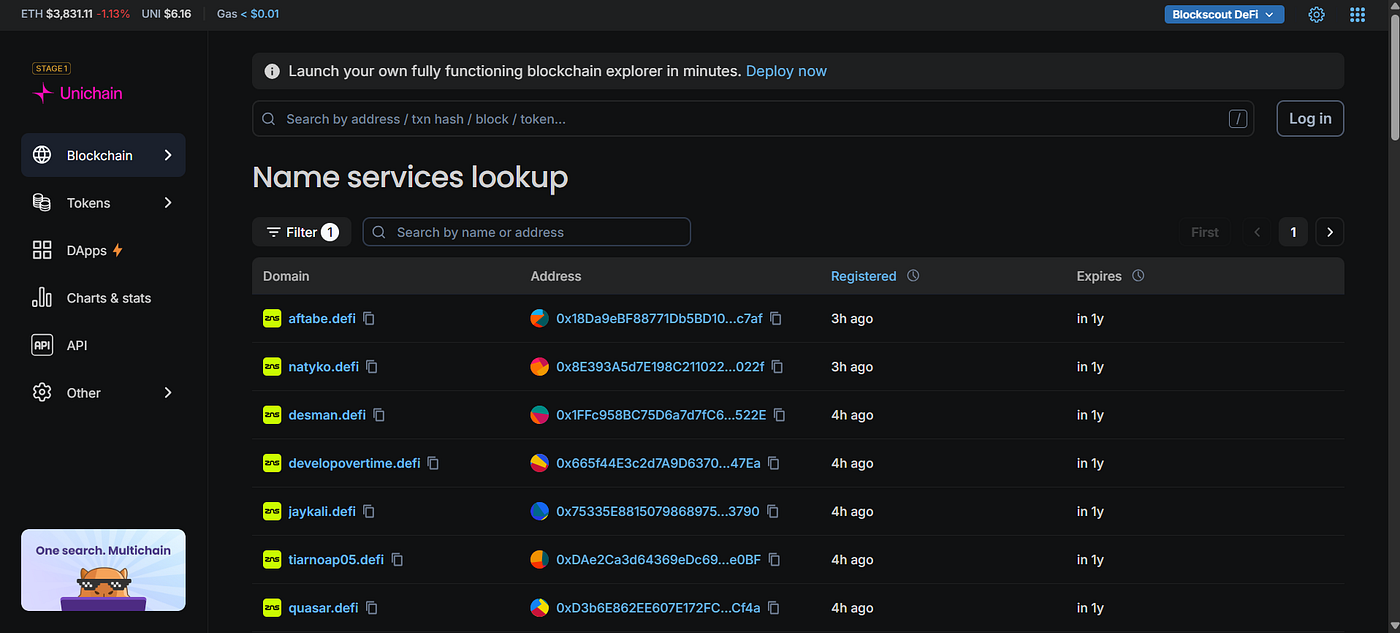Focus the search by address / txn hash field
1400x633 pixels.
pos(753,119)
